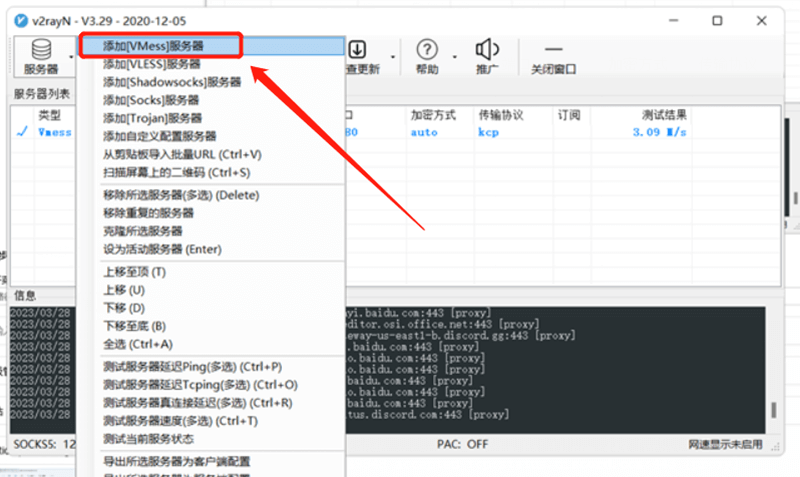Click the 加密方式 column header
800x477 pixels.
point(433,115)
